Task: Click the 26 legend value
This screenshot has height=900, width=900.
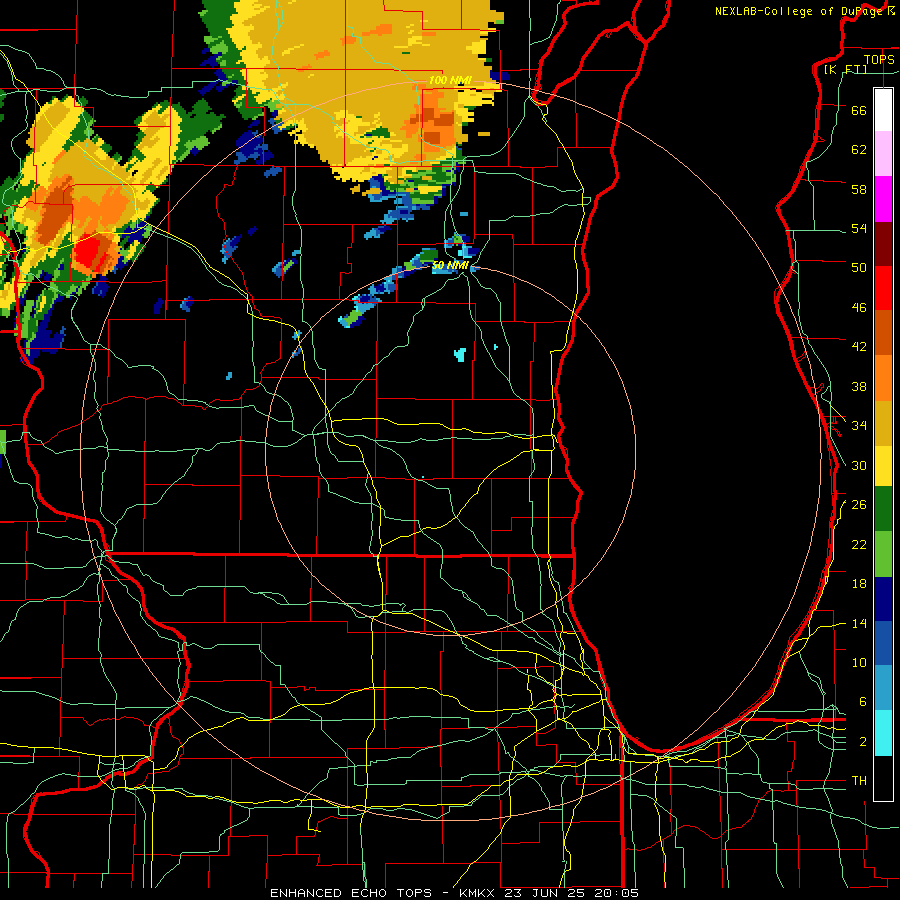Action: pos(859,505)
